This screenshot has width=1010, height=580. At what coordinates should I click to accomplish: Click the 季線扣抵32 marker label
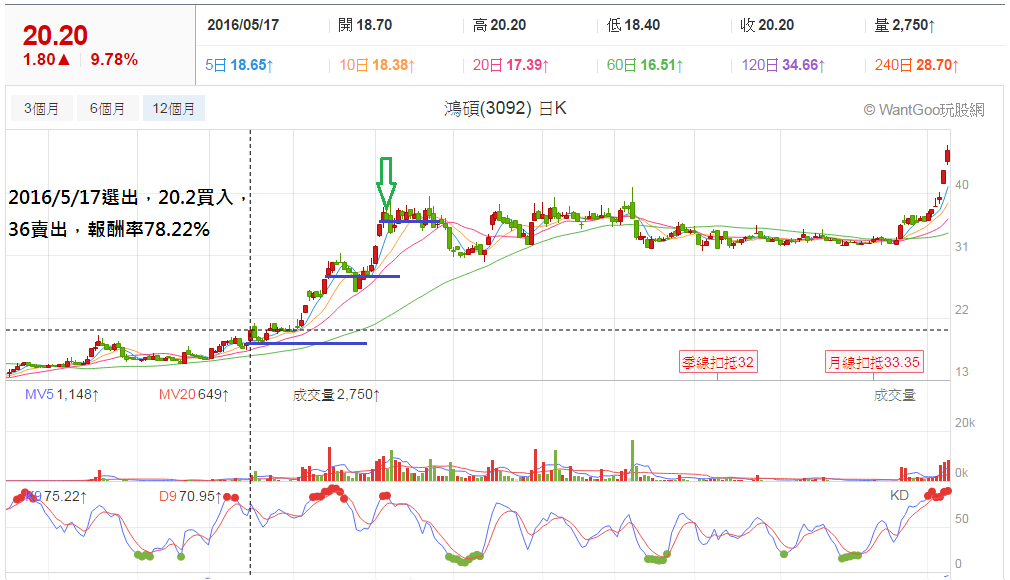click(718, 362)
